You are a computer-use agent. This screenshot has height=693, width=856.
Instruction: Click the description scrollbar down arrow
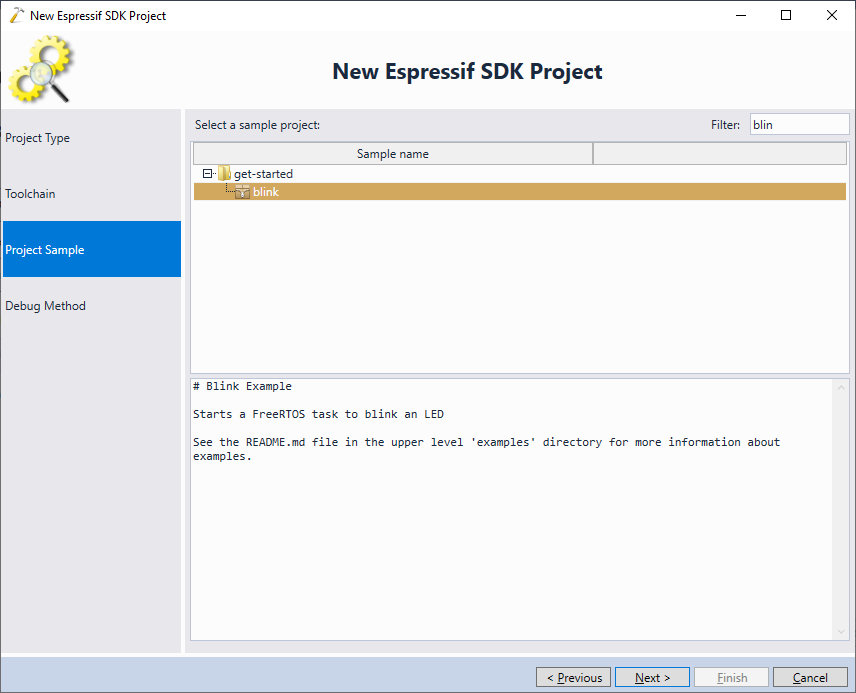click(841, 632)
